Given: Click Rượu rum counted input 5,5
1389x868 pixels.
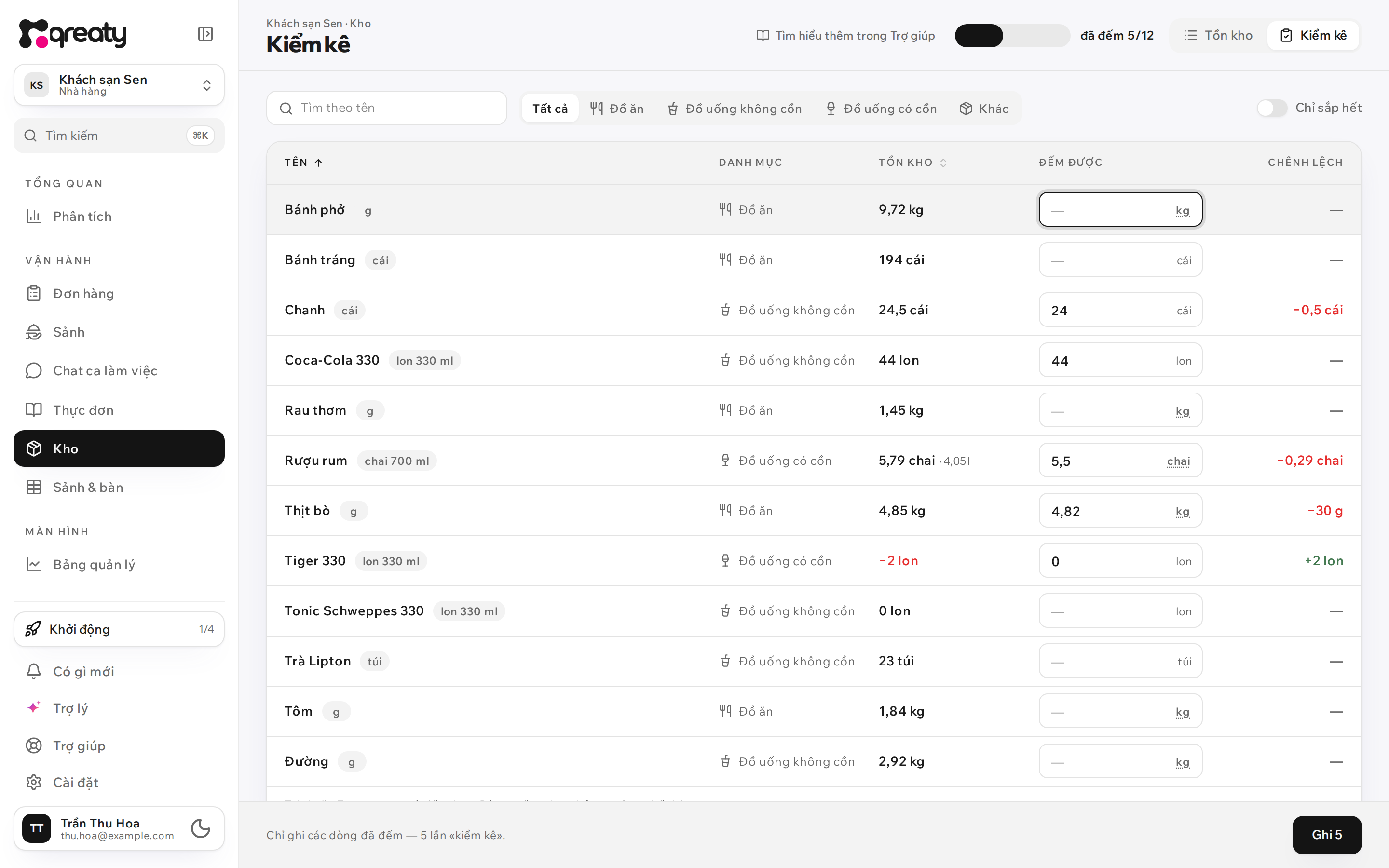Looking at the screenshot, I should pyautogui.click(x=1120, y=461).
